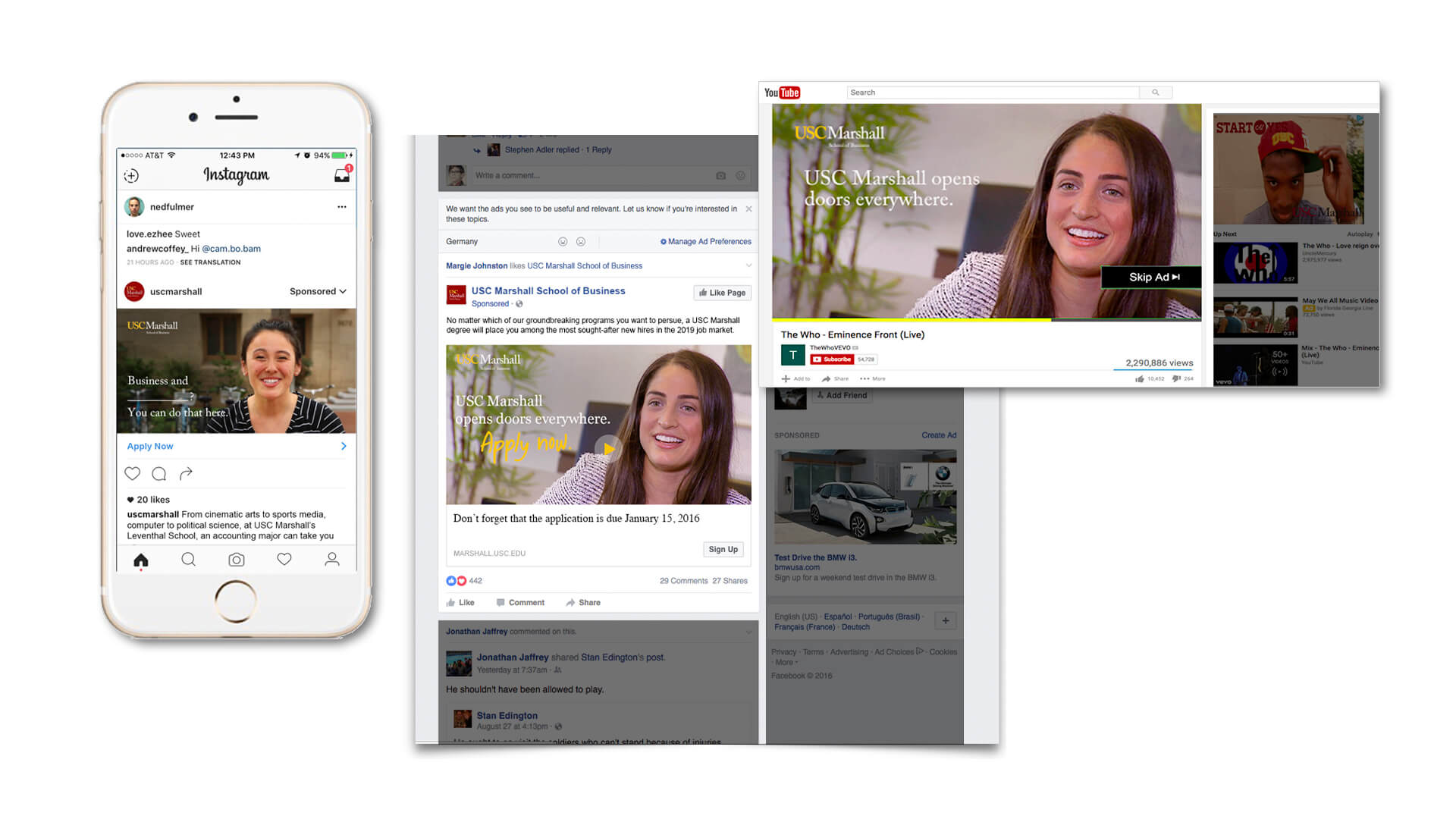This screenshot has height=819, width=1456.
Task: Open the Instagram profile tab icon
Action: point(332,560)
